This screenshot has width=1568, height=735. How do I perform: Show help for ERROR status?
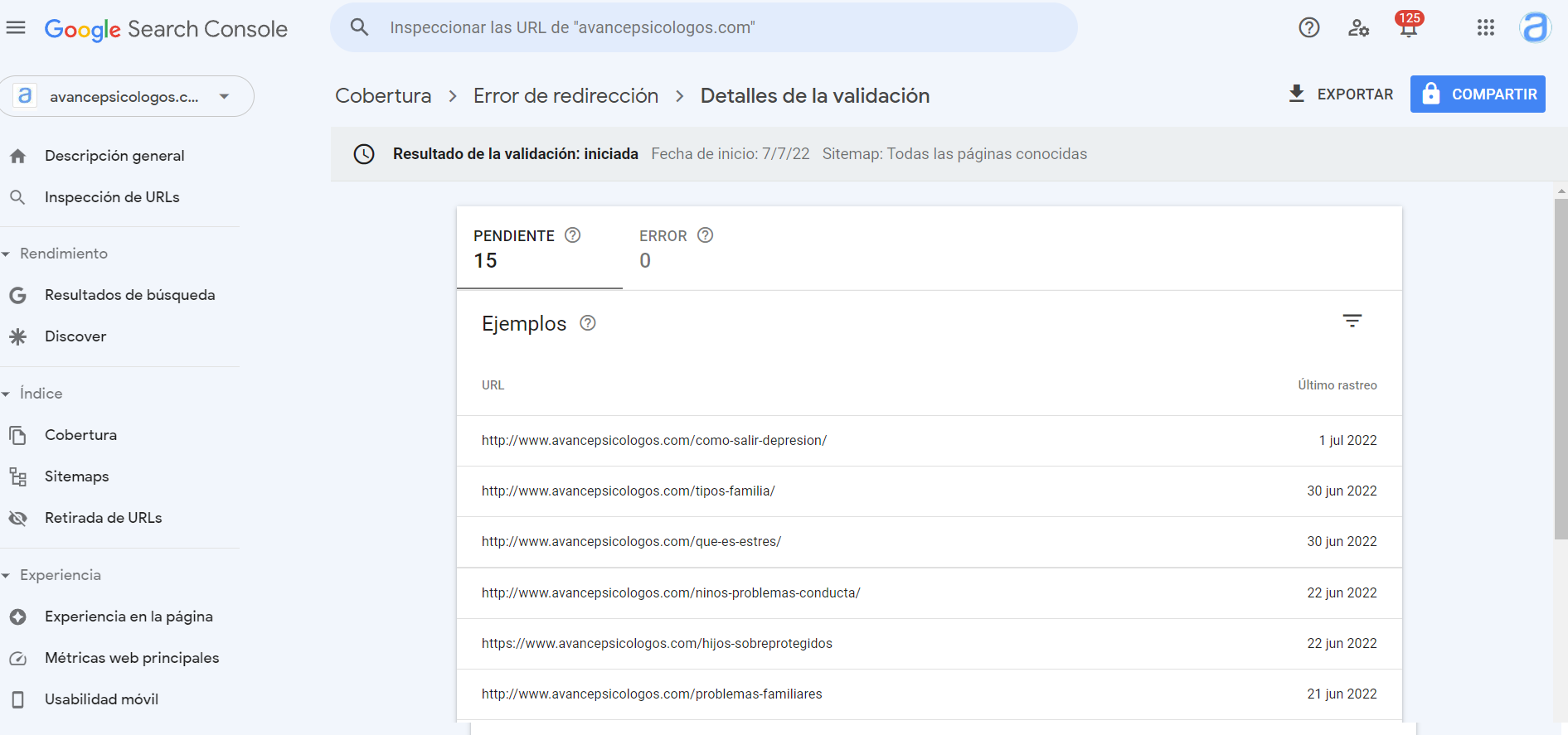(x=705, y=235)
